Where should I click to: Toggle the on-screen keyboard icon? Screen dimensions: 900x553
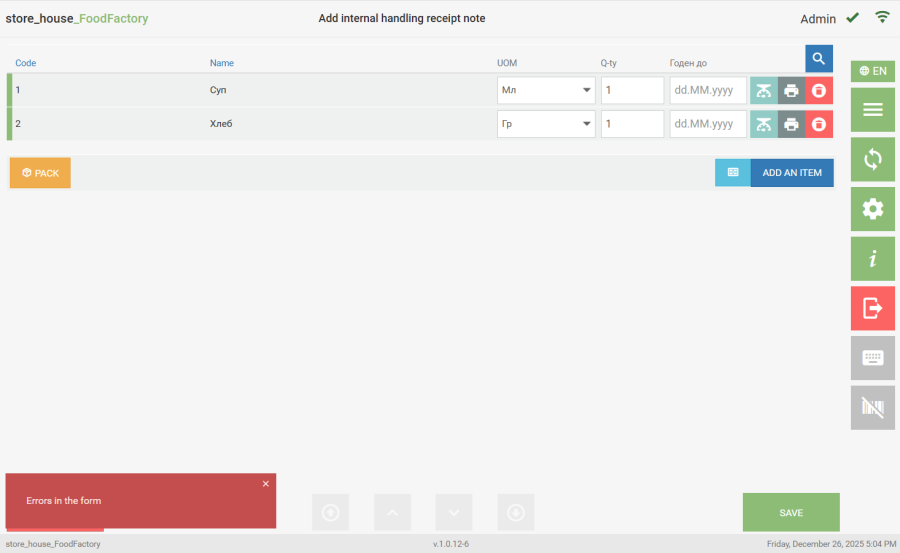coord(872,358)
